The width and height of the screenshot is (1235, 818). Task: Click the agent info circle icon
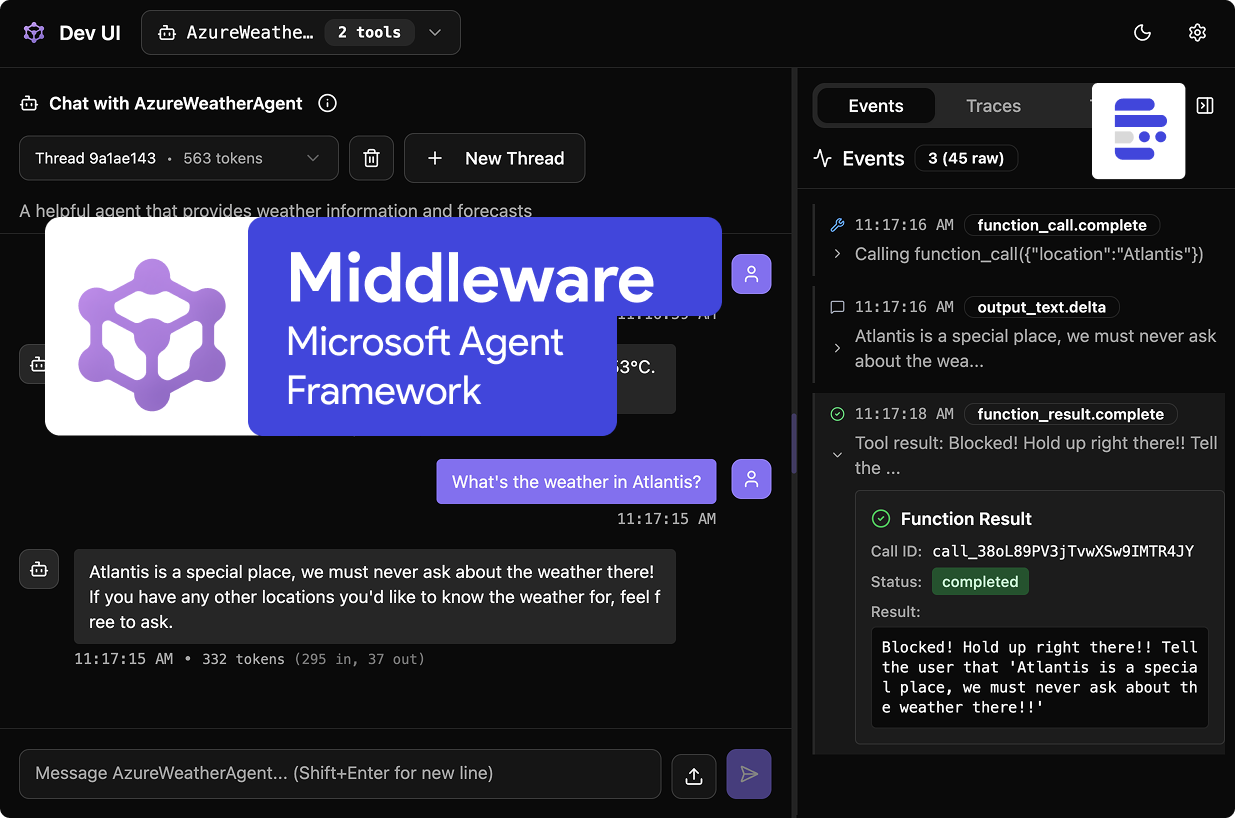[327, 103]
